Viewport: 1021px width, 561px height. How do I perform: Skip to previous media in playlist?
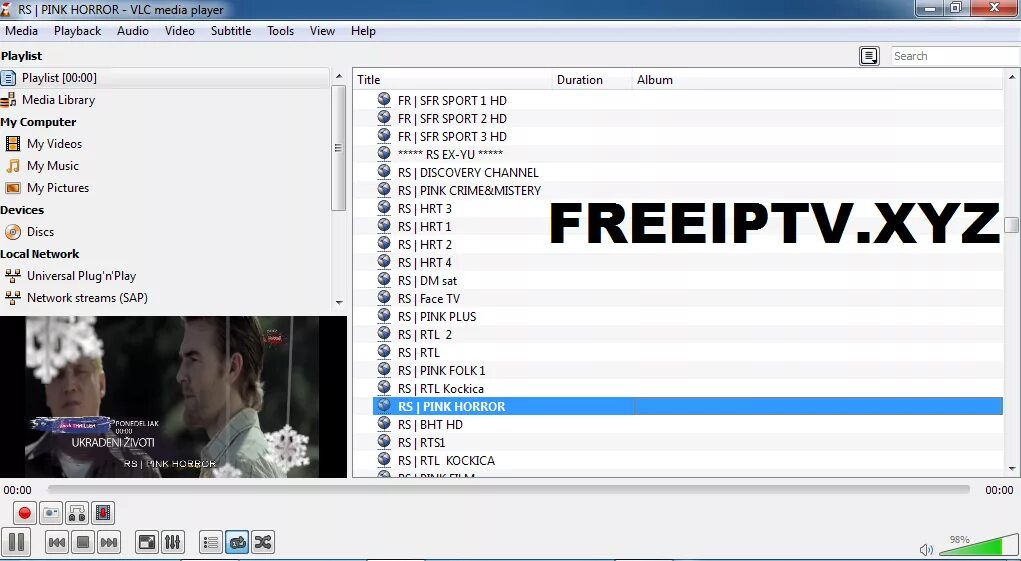point(57,542)
